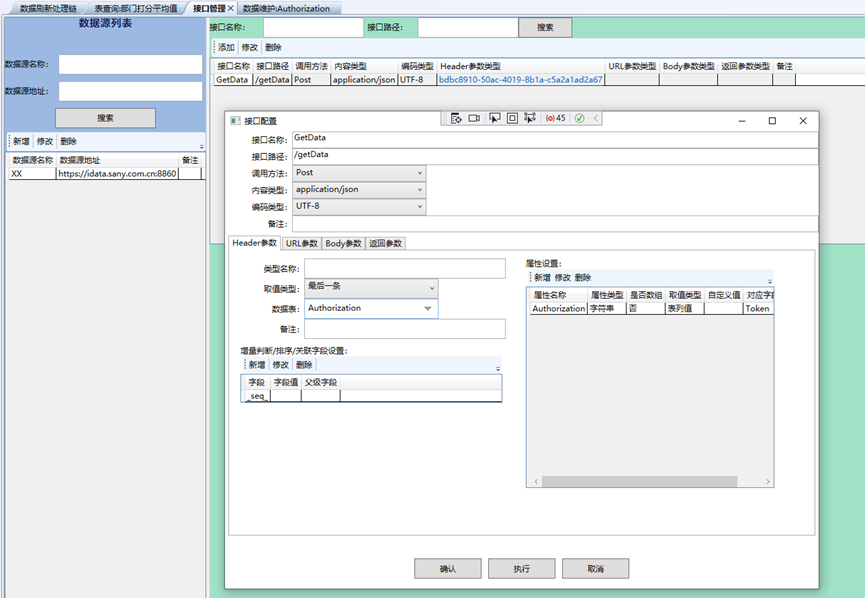Click the red binding failures 45 indicator

coord(556,118)
